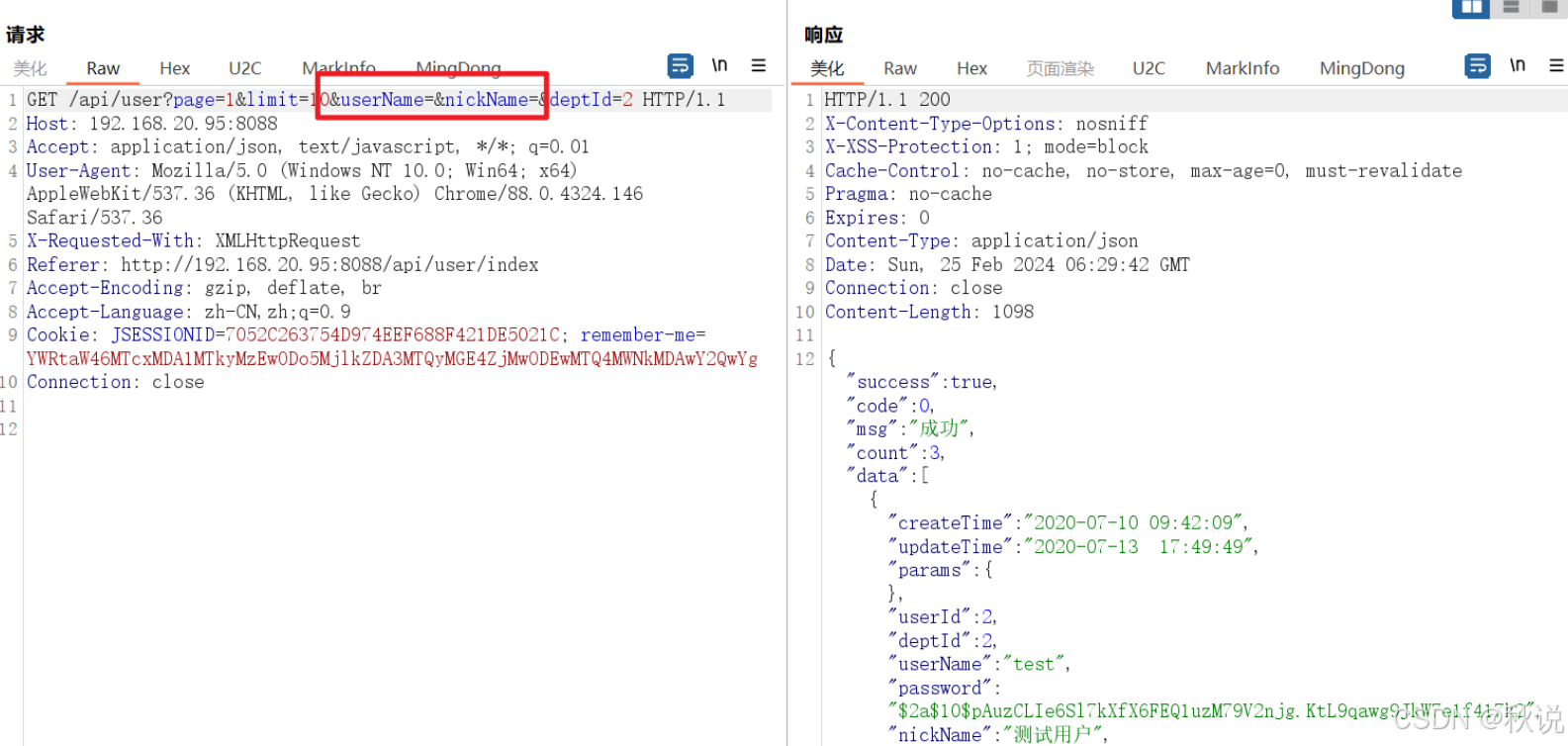Select the Raw tab in response panel
This screenshot has height=746, width=1568.
pos(900,68)
